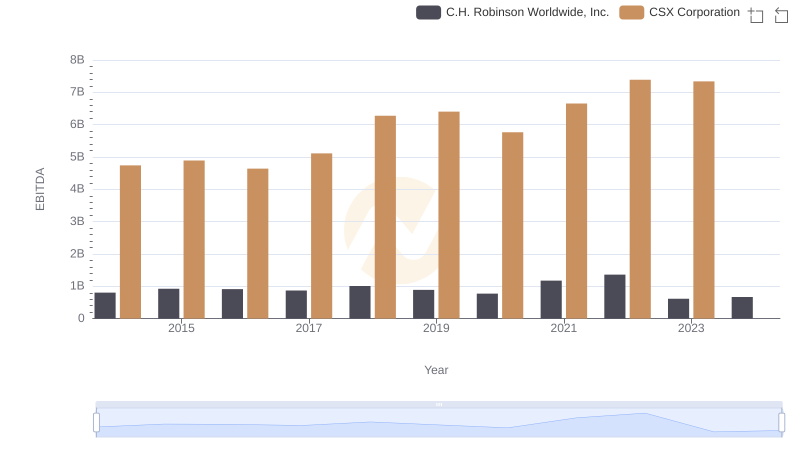This screenshot has height=461, width=800.
Task: Toggle the CSX Corporation legend label
Action: tap(694, 12)
